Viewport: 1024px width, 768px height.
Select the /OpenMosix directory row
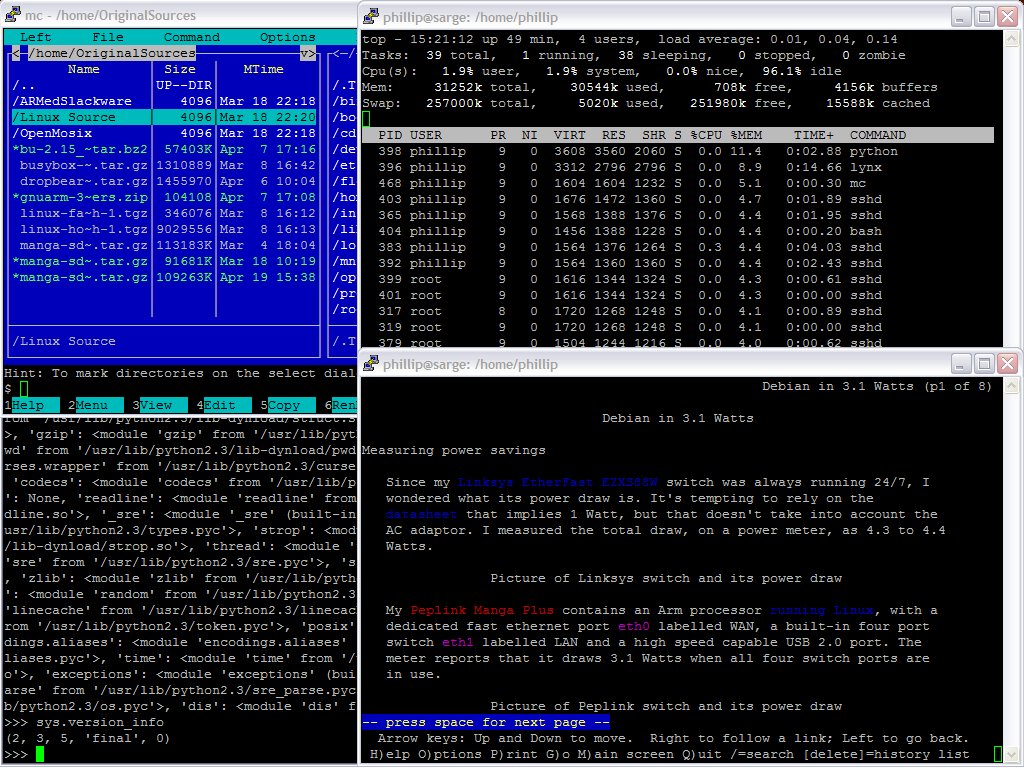point(164,133)
